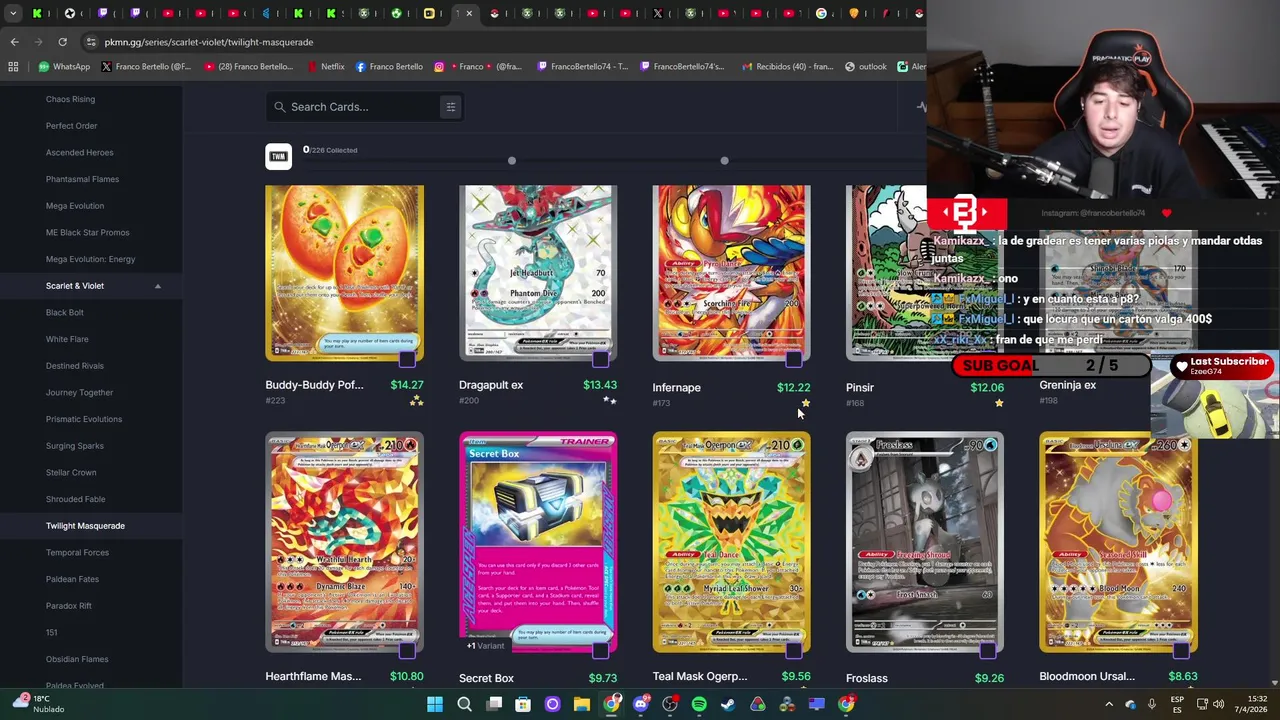Open Temporal Forces set in sidebar
The image size is (1280, 720).
point(77,552)
